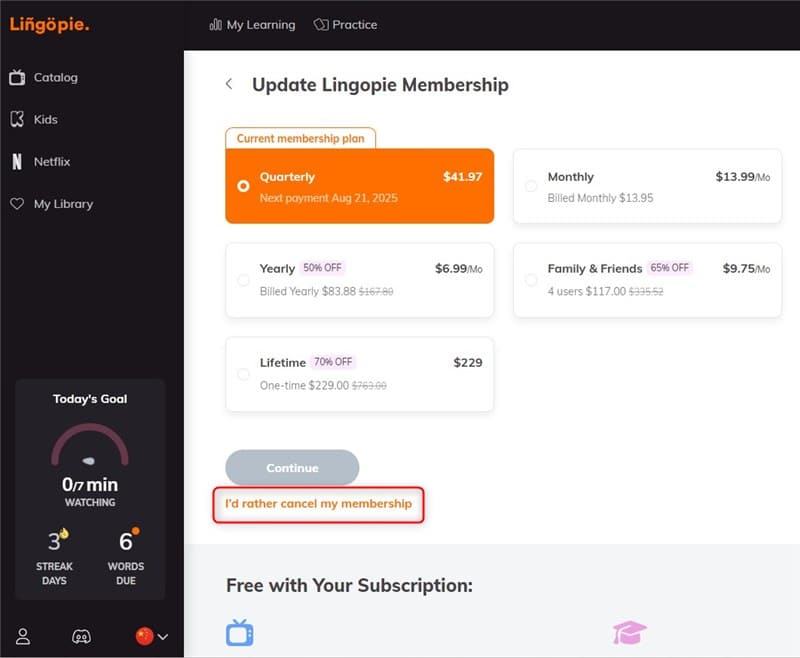
Task: Click I'd rather cancel my membership link
Action: click(318, 504)
